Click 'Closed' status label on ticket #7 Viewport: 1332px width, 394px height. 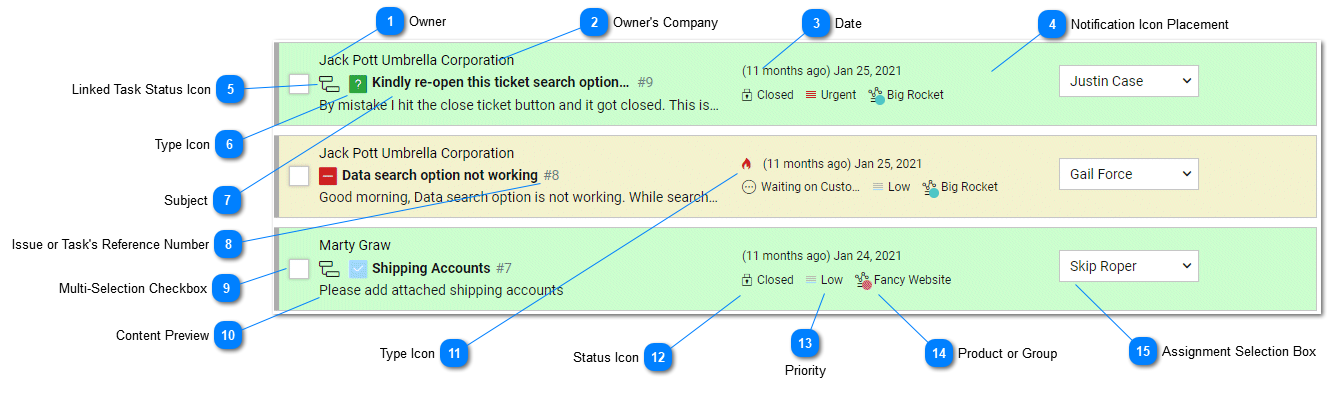pyautogui.click(x=775, y=280)
